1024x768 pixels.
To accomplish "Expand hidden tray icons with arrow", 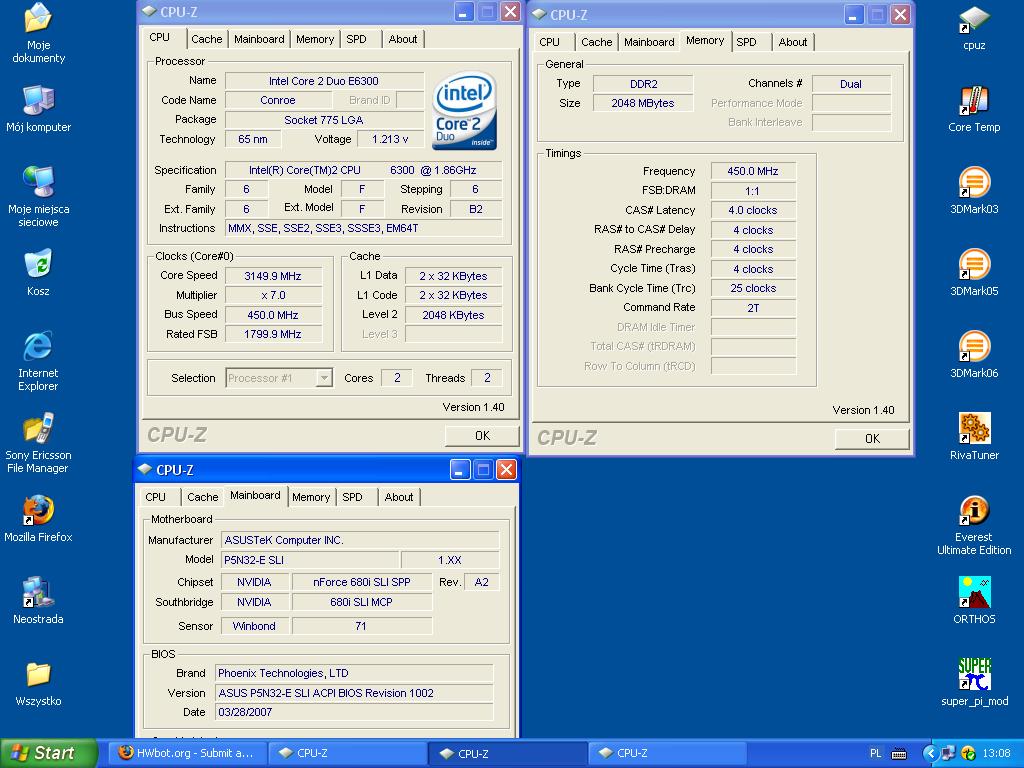I will click(x=930, y=754).
